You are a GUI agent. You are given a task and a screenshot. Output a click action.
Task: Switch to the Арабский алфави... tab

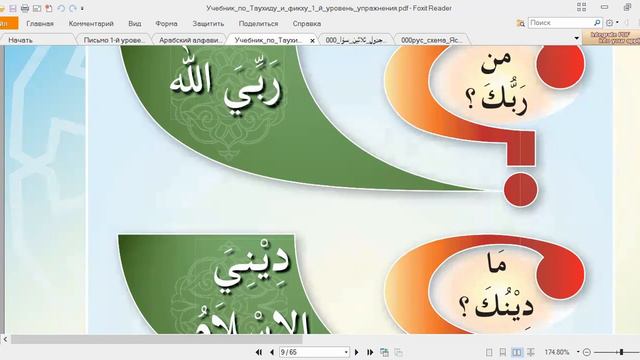click(x=190, y=40)
